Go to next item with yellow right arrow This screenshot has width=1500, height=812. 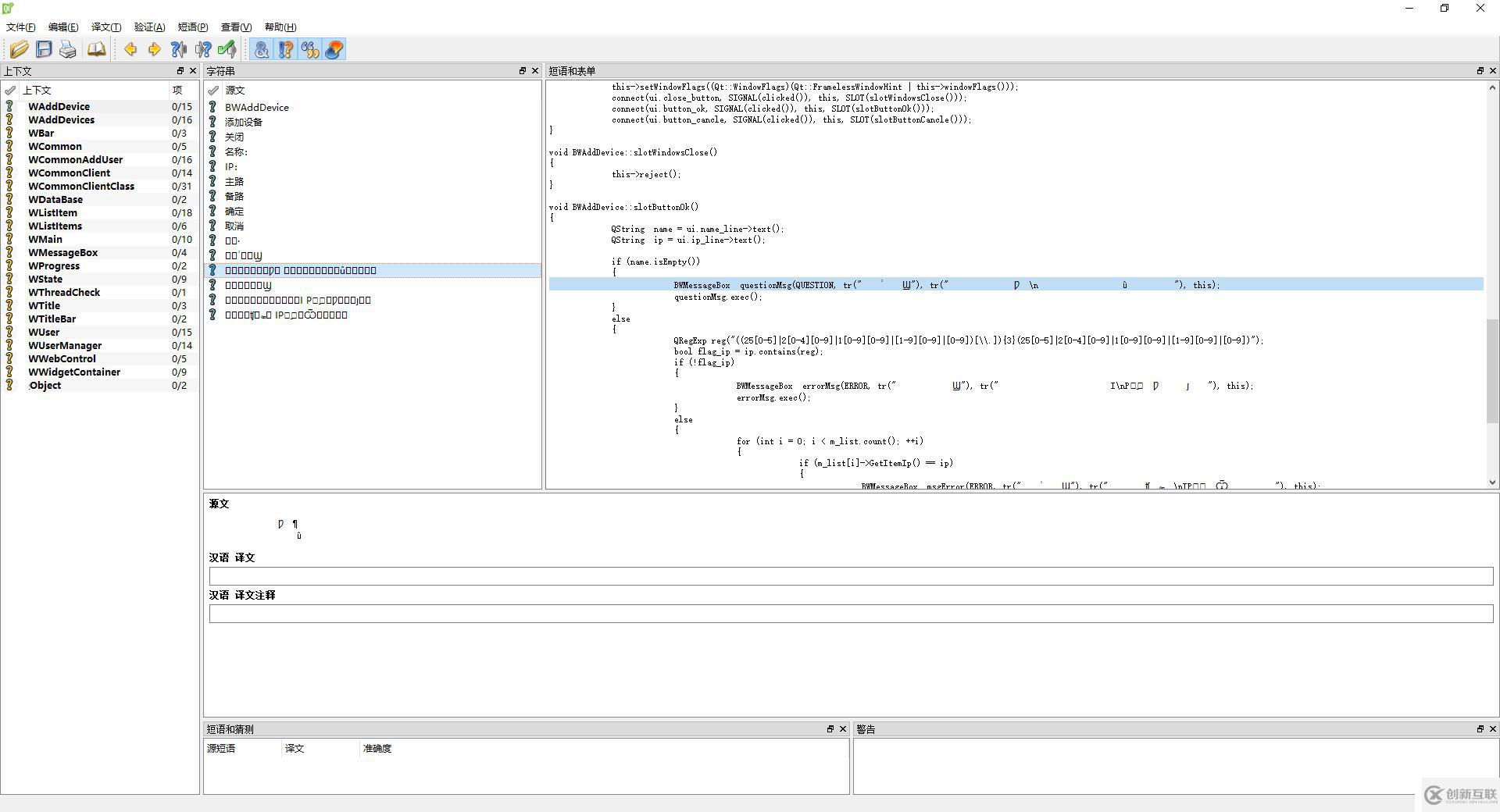tap(155, 50)
